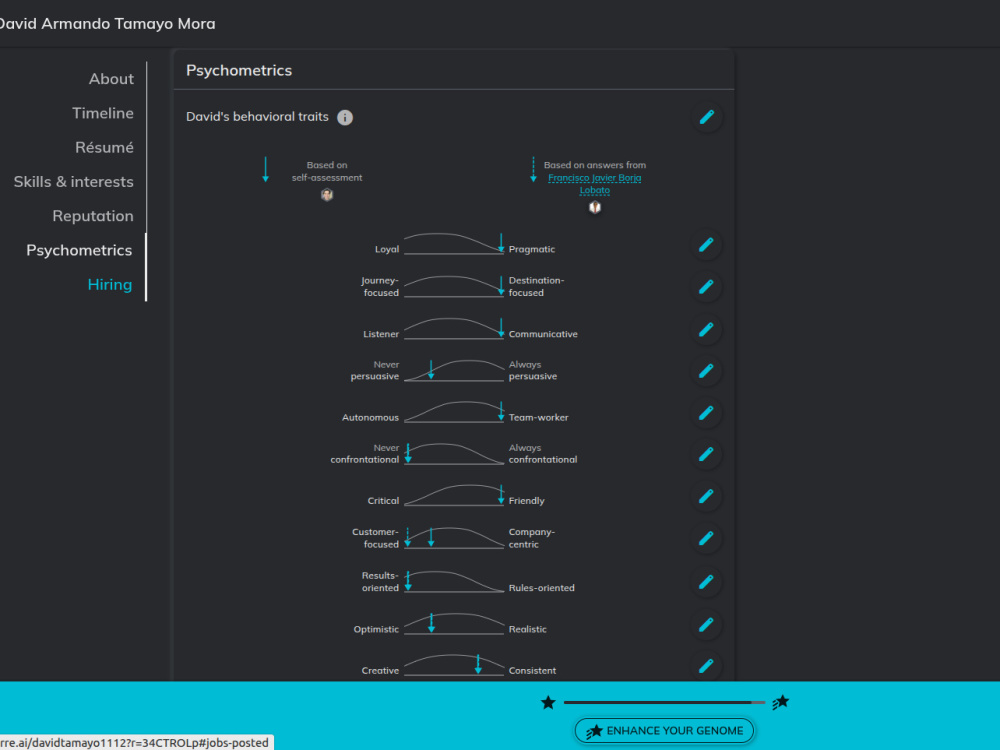
Task: Edit the Never persuasive–Always persuasive trait
Action: (706, 371)
